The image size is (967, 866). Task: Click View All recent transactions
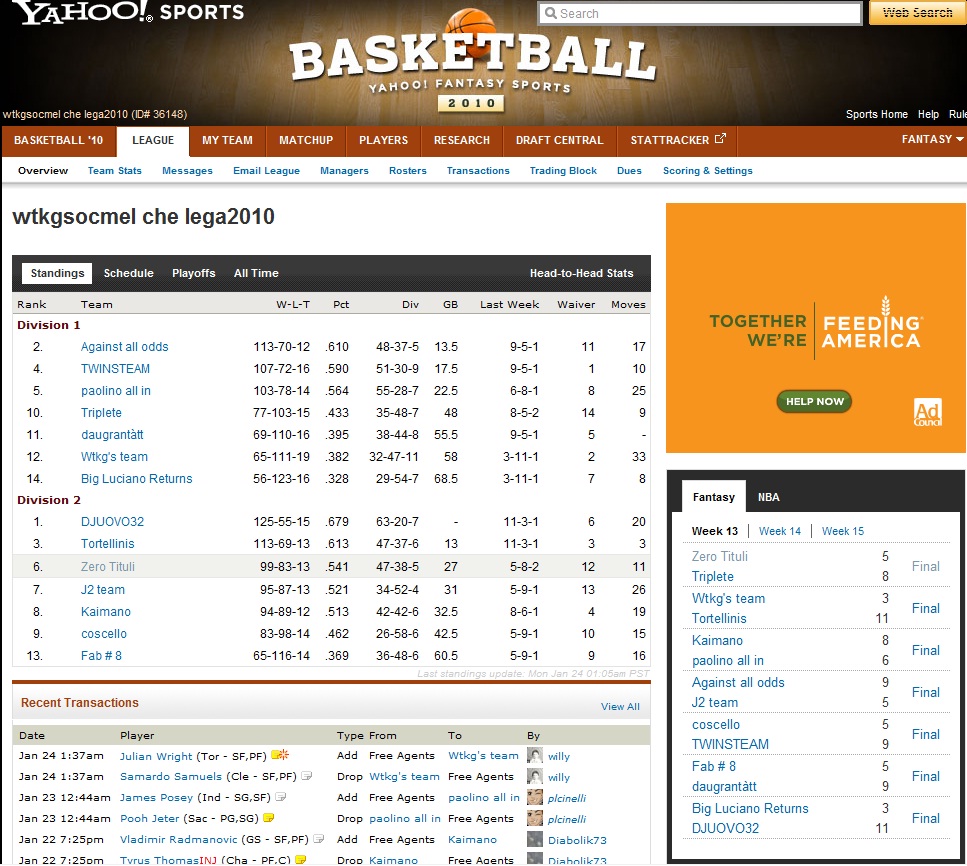(x=620, y=707)
